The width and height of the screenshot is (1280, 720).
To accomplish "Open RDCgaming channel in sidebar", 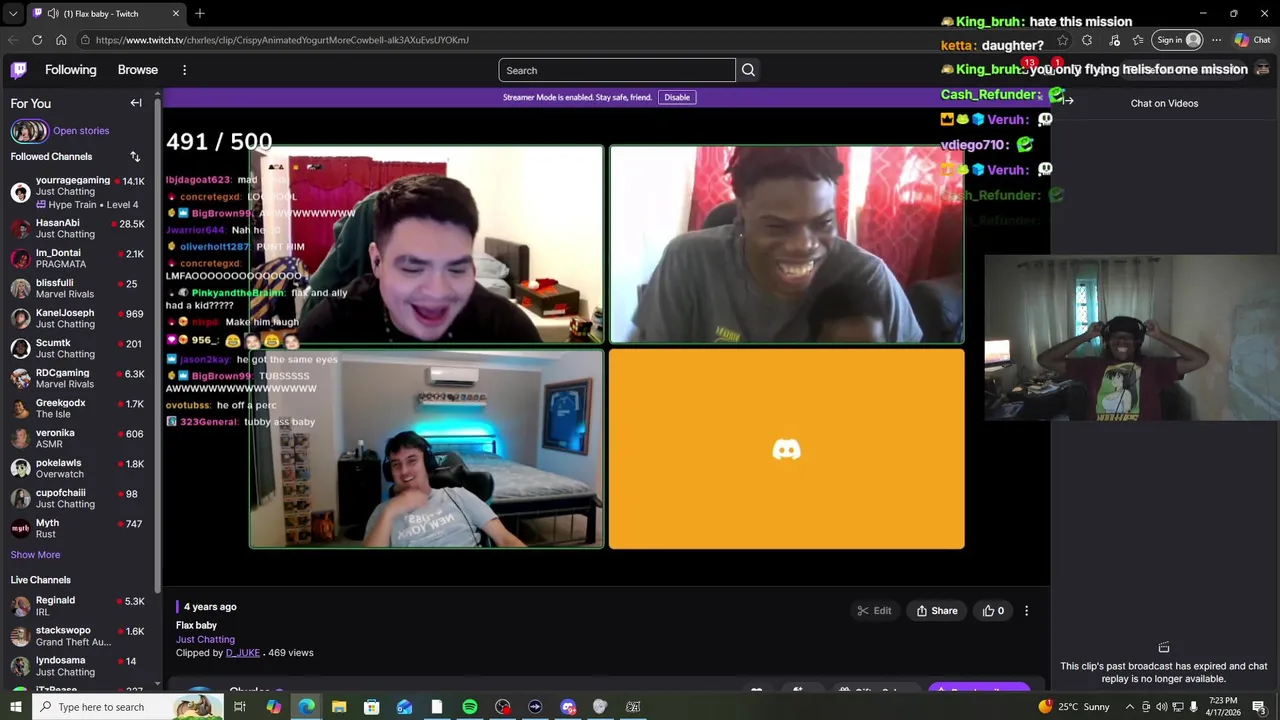I will pos(78,379).
